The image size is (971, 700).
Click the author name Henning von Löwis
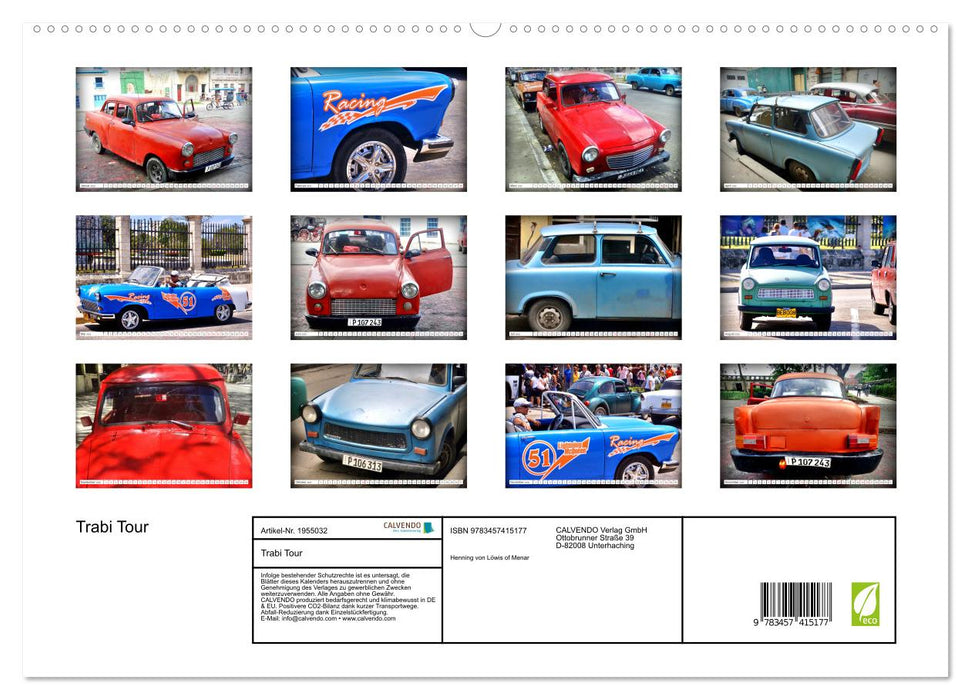490,558
